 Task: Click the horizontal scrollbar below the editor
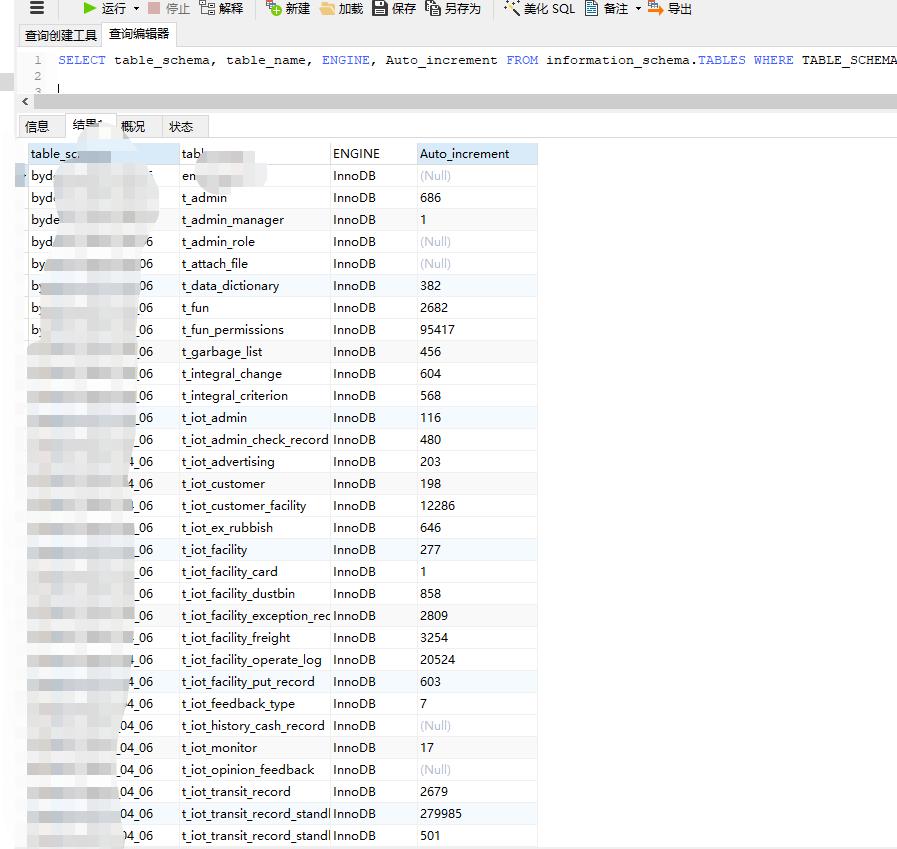[x=450, y=103]
